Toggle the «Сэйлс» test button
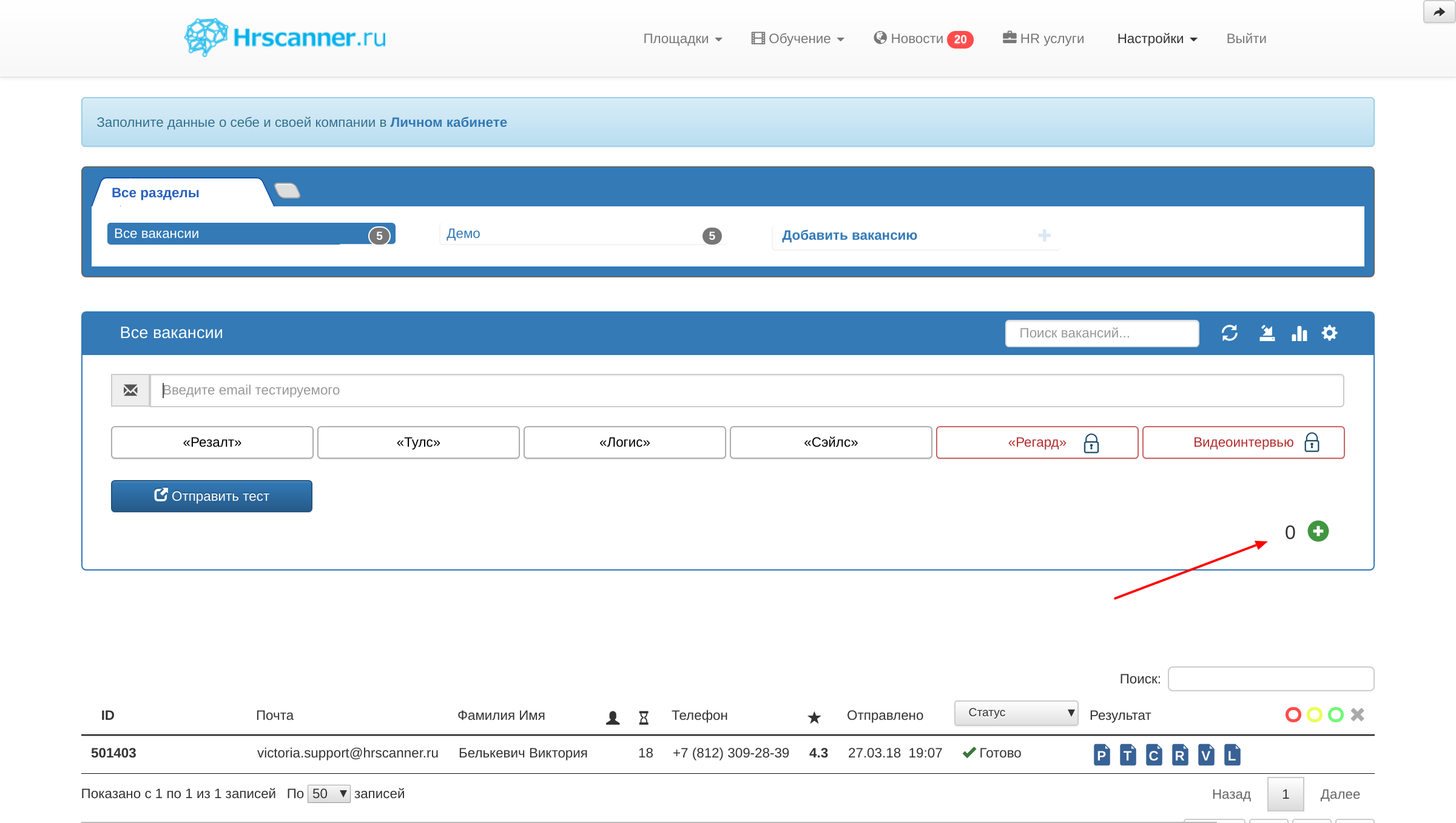The image size is (1456, 823). 831,442
